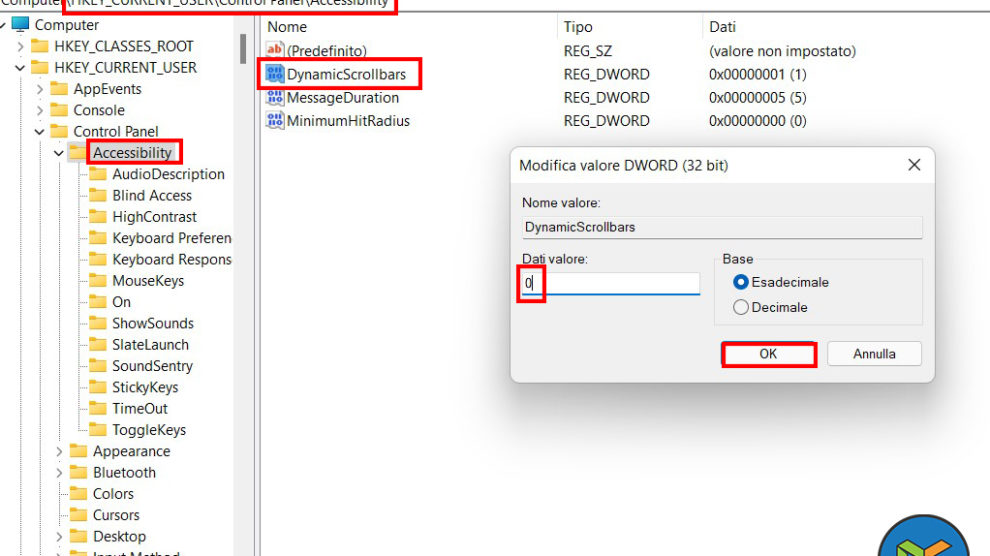Select the Accessibility key in the tree
The image size is (990, 556).
(132, 153)
